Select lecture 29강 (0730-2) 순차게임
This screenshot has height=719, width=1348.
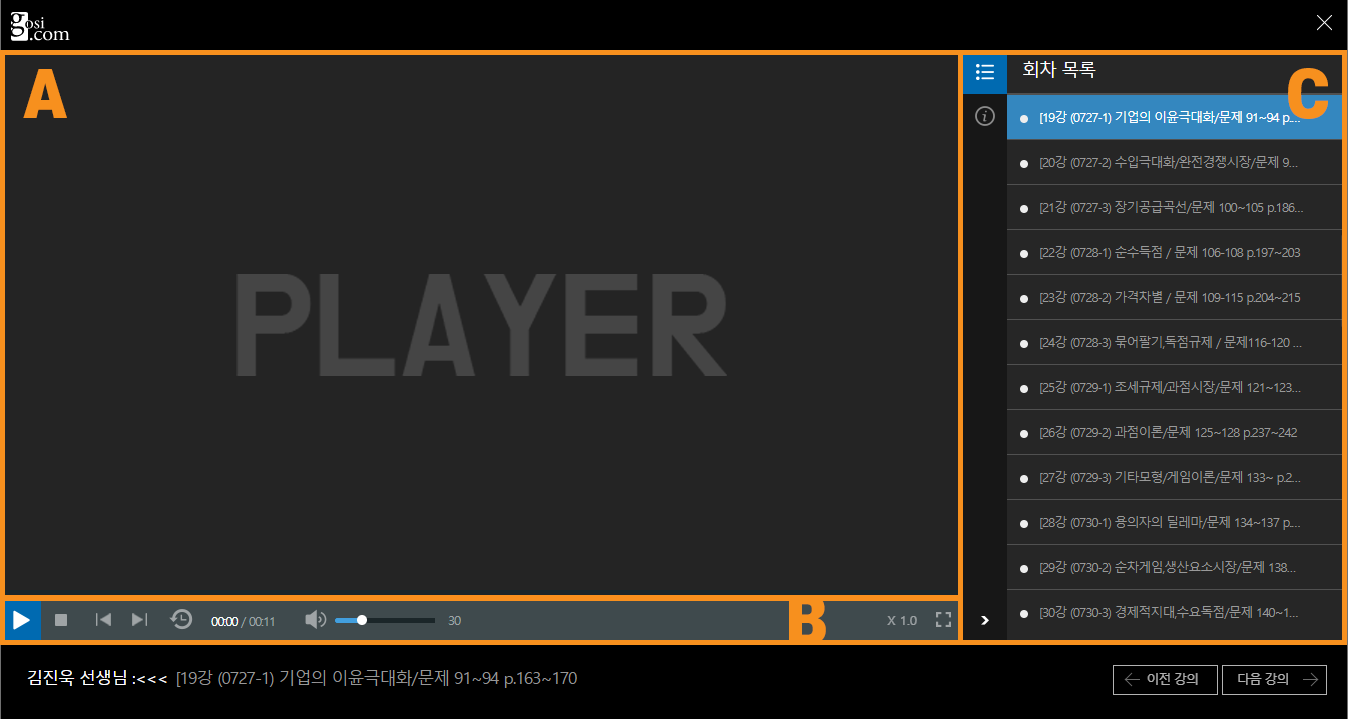(1174, 567)
